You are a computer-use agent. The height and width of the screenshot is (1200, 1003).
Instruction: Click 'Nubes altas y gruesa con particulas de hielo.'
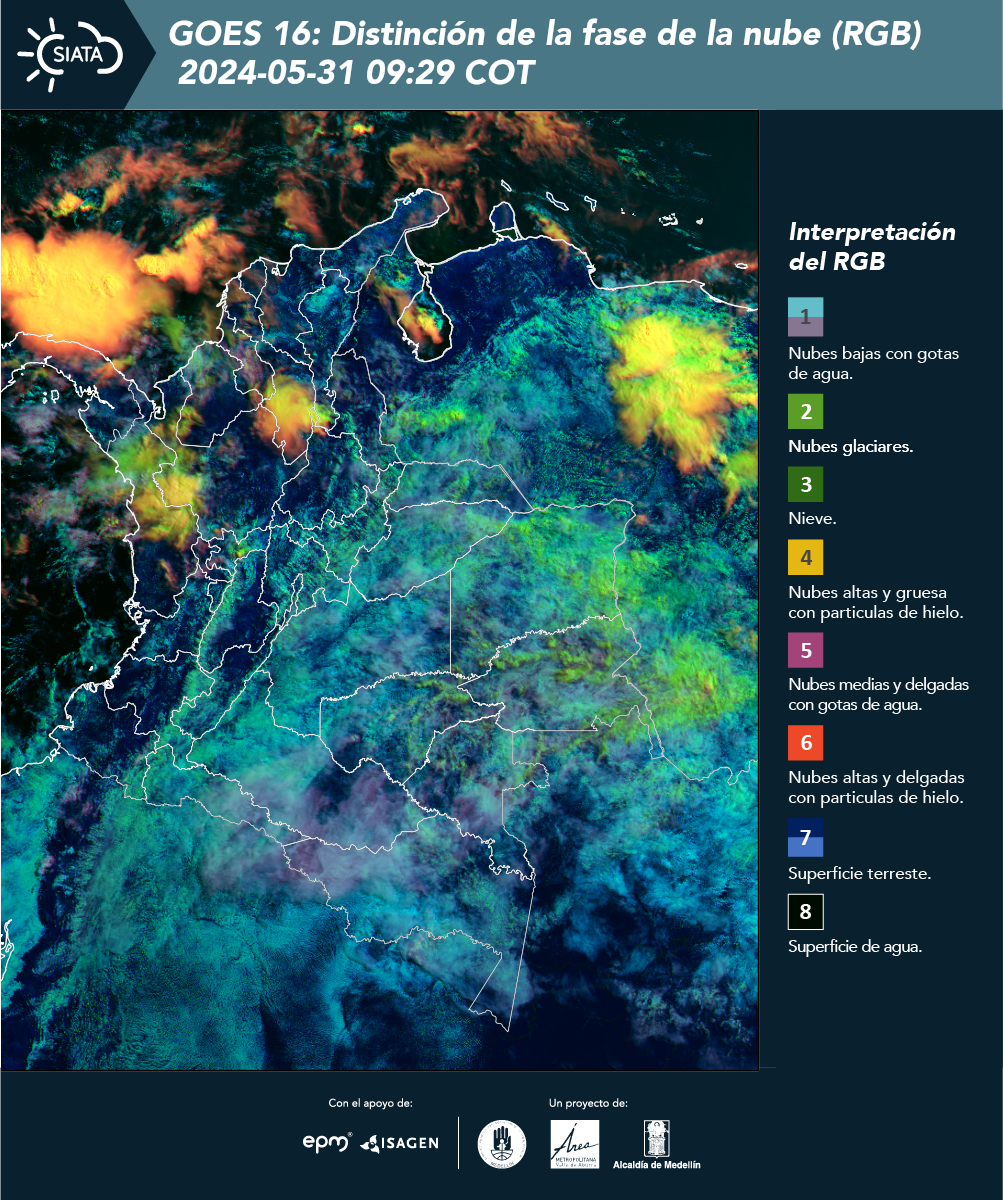pos(875,602)
